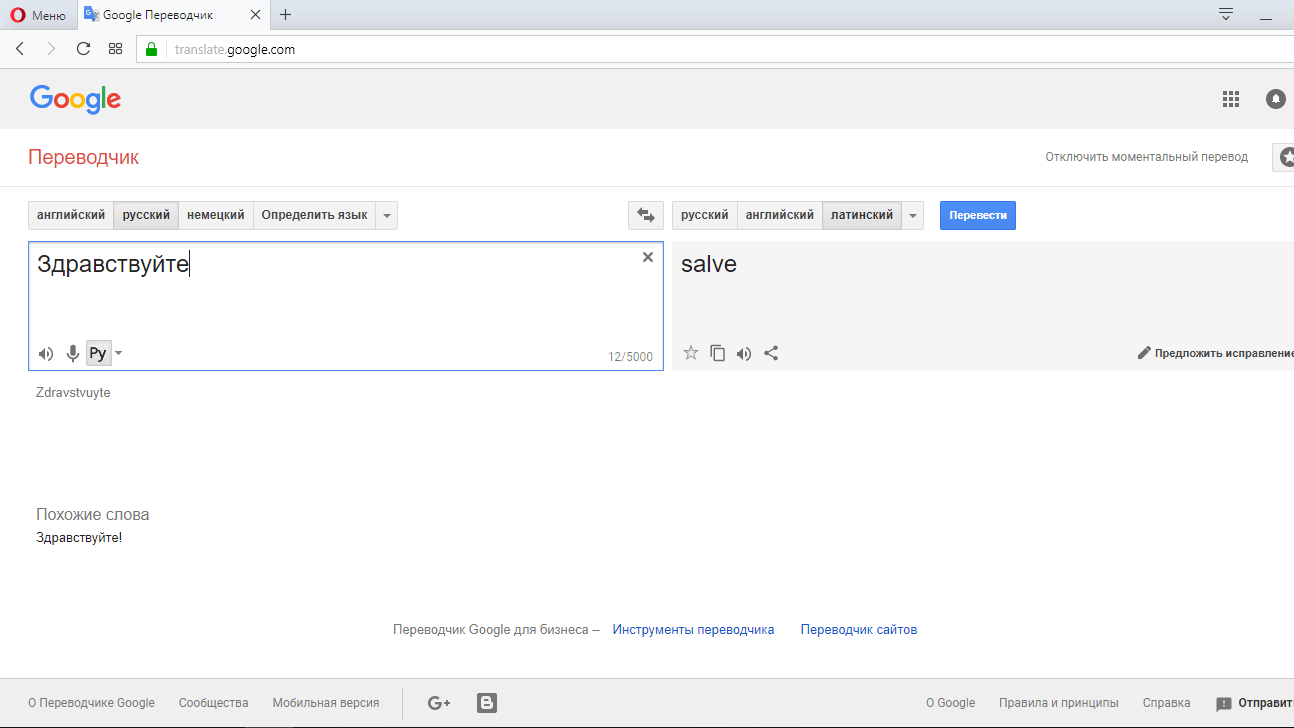This screenshot has width=1294, height=728.
Task: Open Переводчик сайтов link
Action: point(859,630)
